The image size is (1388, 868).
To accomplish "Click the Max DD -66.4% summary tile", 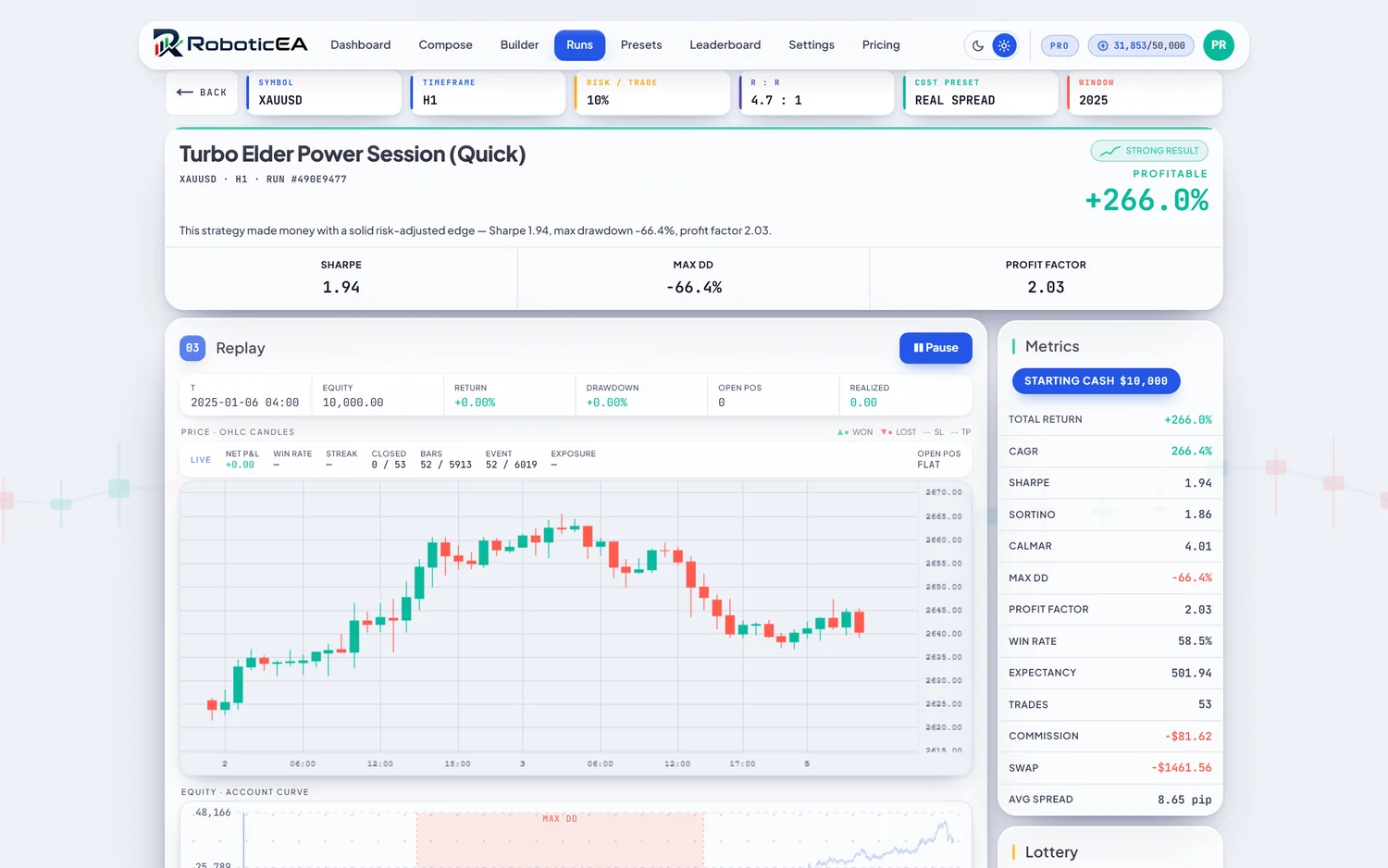I will (693, 278).
